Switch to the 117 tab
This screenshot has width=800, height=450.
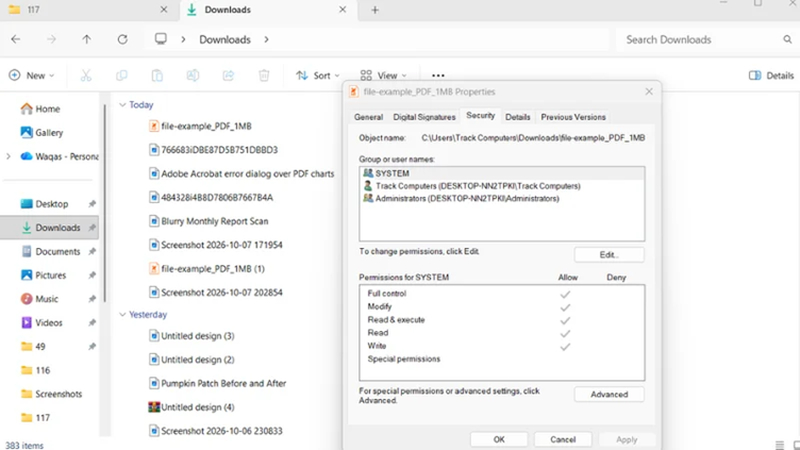tap(88, 10)
